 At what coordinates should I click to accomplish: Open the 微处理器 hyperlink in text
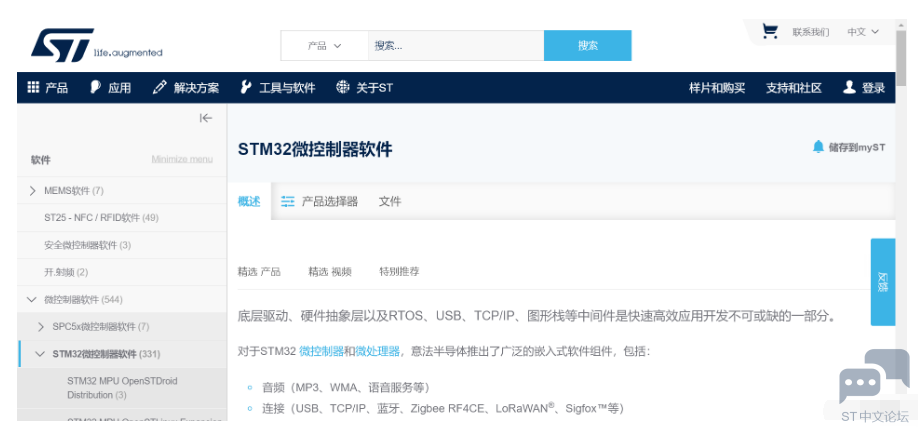click(x=378, y=352)
